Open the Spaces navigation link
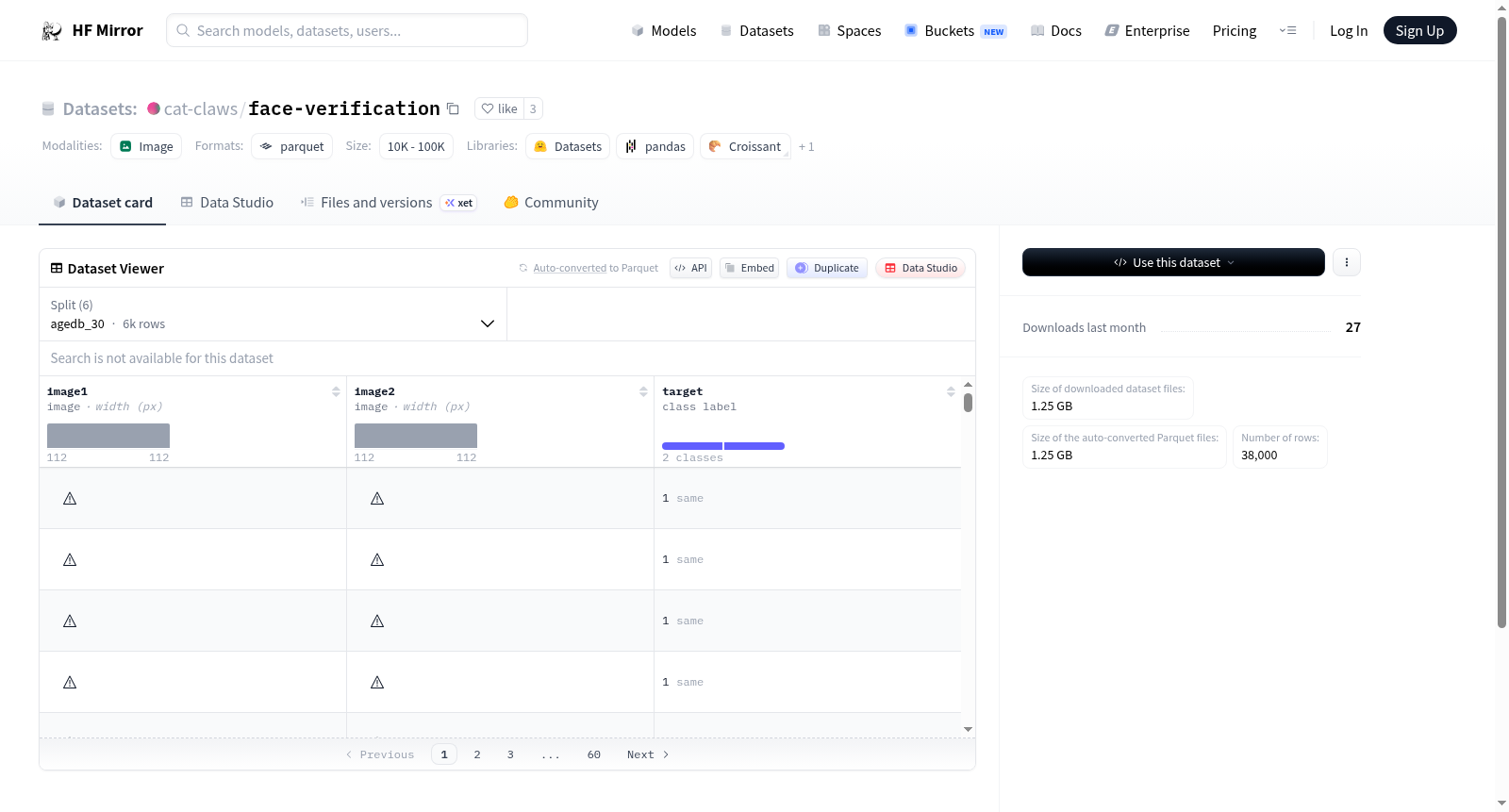This screenshot has height=812, width=1509. click(x=850, y=30)
